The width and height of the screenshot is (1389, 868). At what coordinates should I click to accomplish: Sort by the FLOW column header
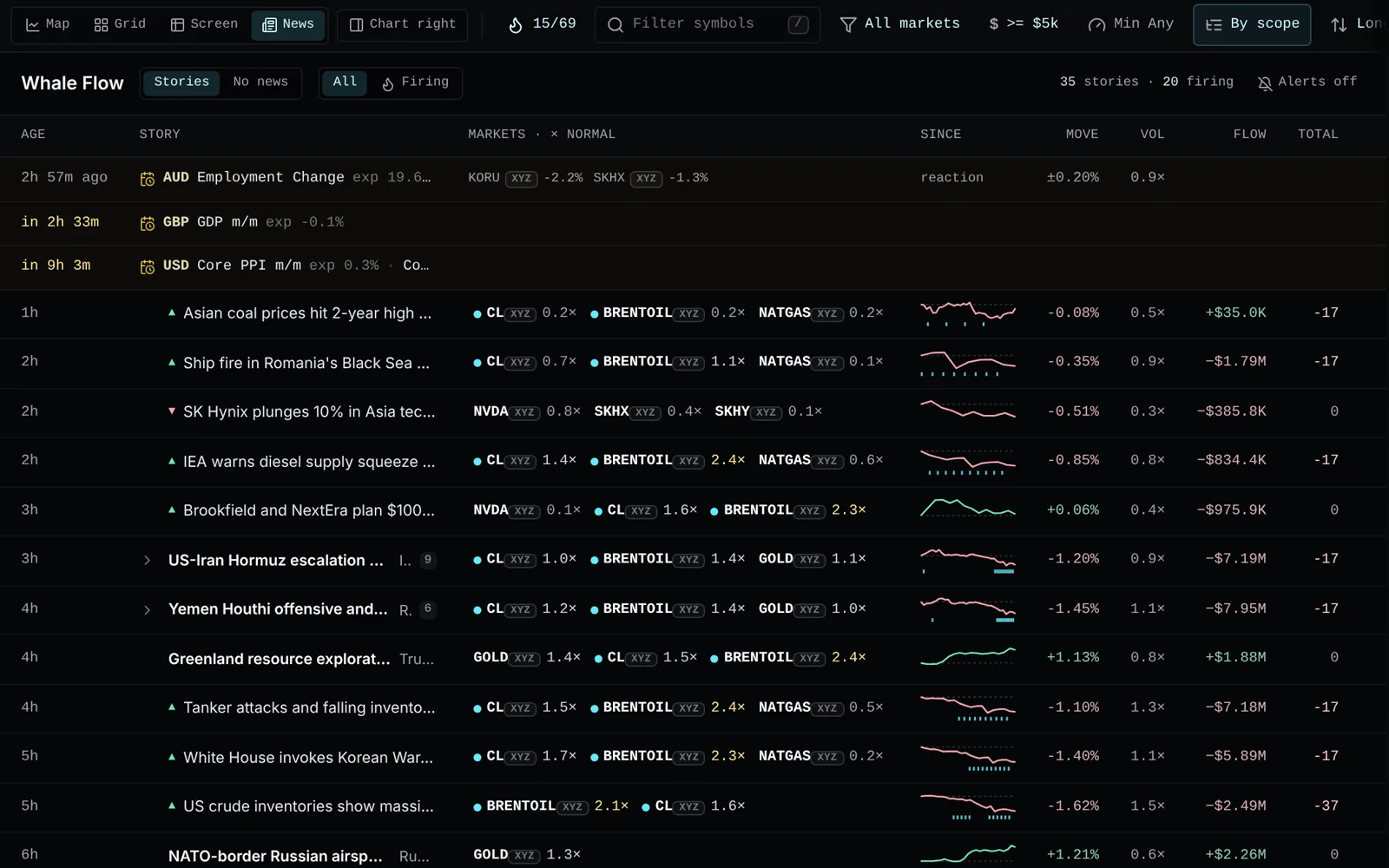[1249, 135]
